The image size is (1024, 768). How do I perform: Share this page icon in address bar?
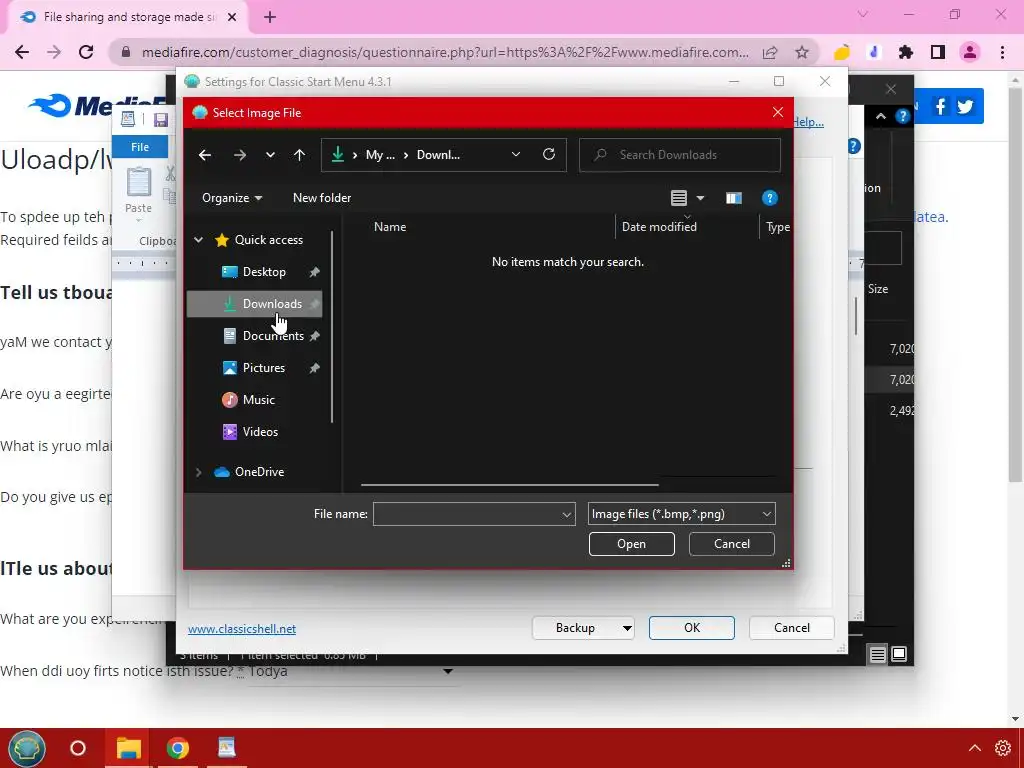pos(770,52)
